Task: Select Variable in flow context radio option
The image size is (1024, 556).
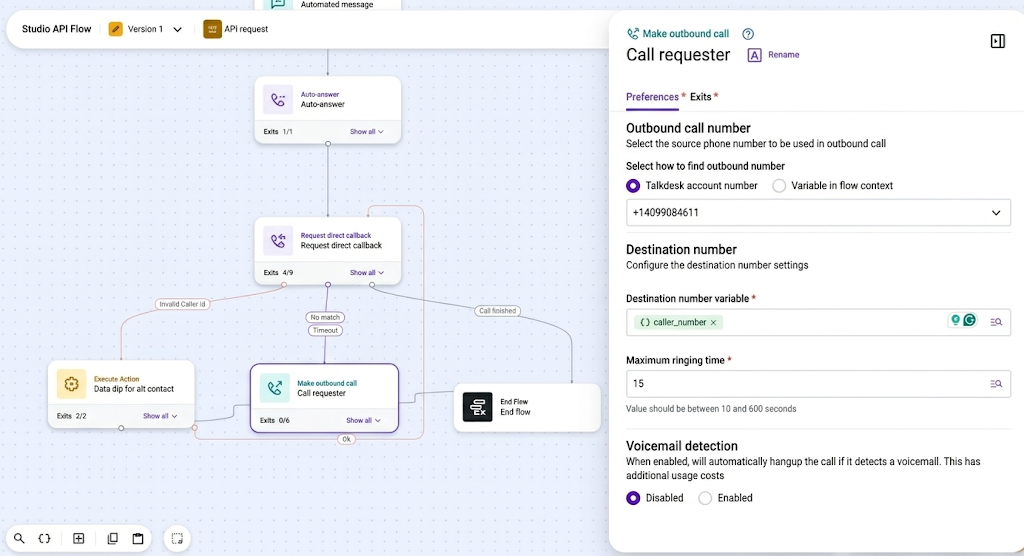Action: (779, 186)
